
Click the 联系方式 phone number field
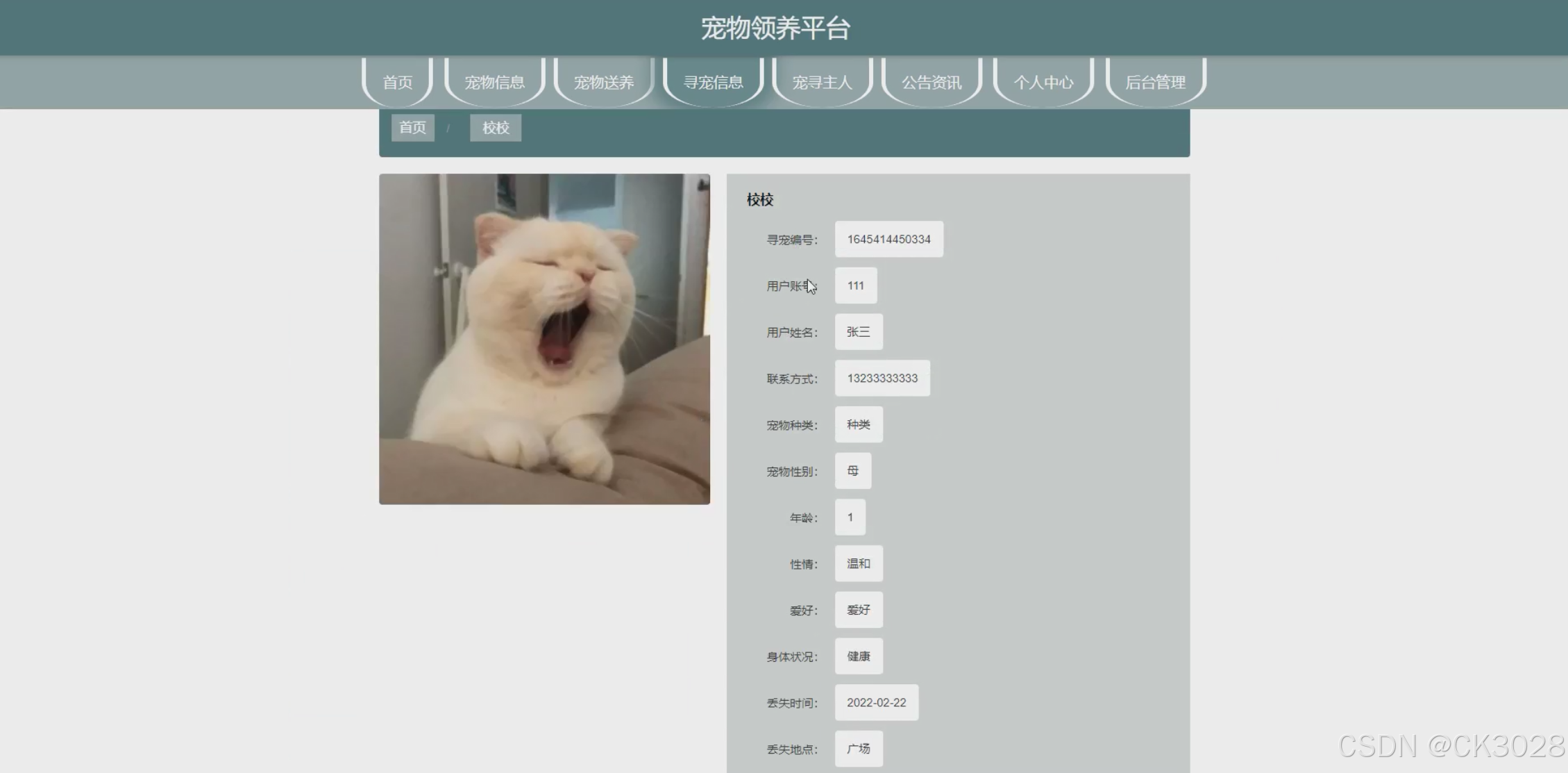pyautogui.click(x=882, y=379)
